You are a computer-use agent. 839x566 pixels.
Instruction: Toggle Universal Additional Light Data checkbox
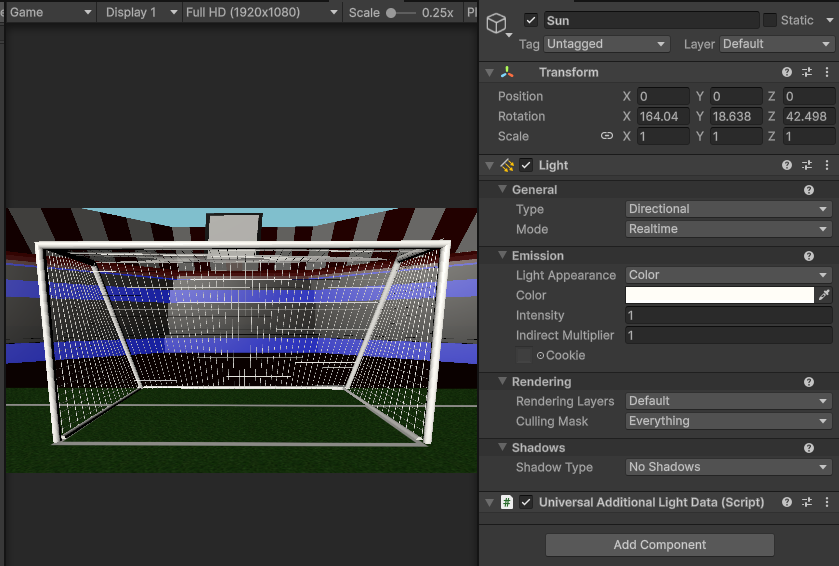526,502
